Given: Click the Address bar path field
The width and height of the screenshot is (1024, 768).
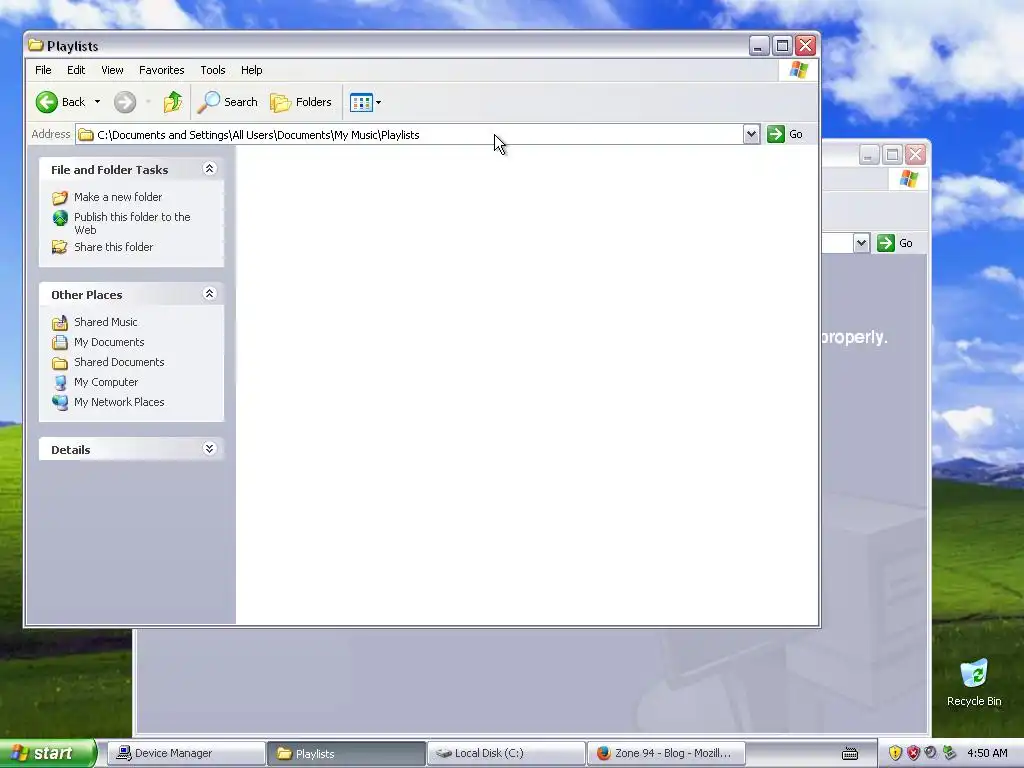Looking at the screenshot, I should tap(409, 135).
